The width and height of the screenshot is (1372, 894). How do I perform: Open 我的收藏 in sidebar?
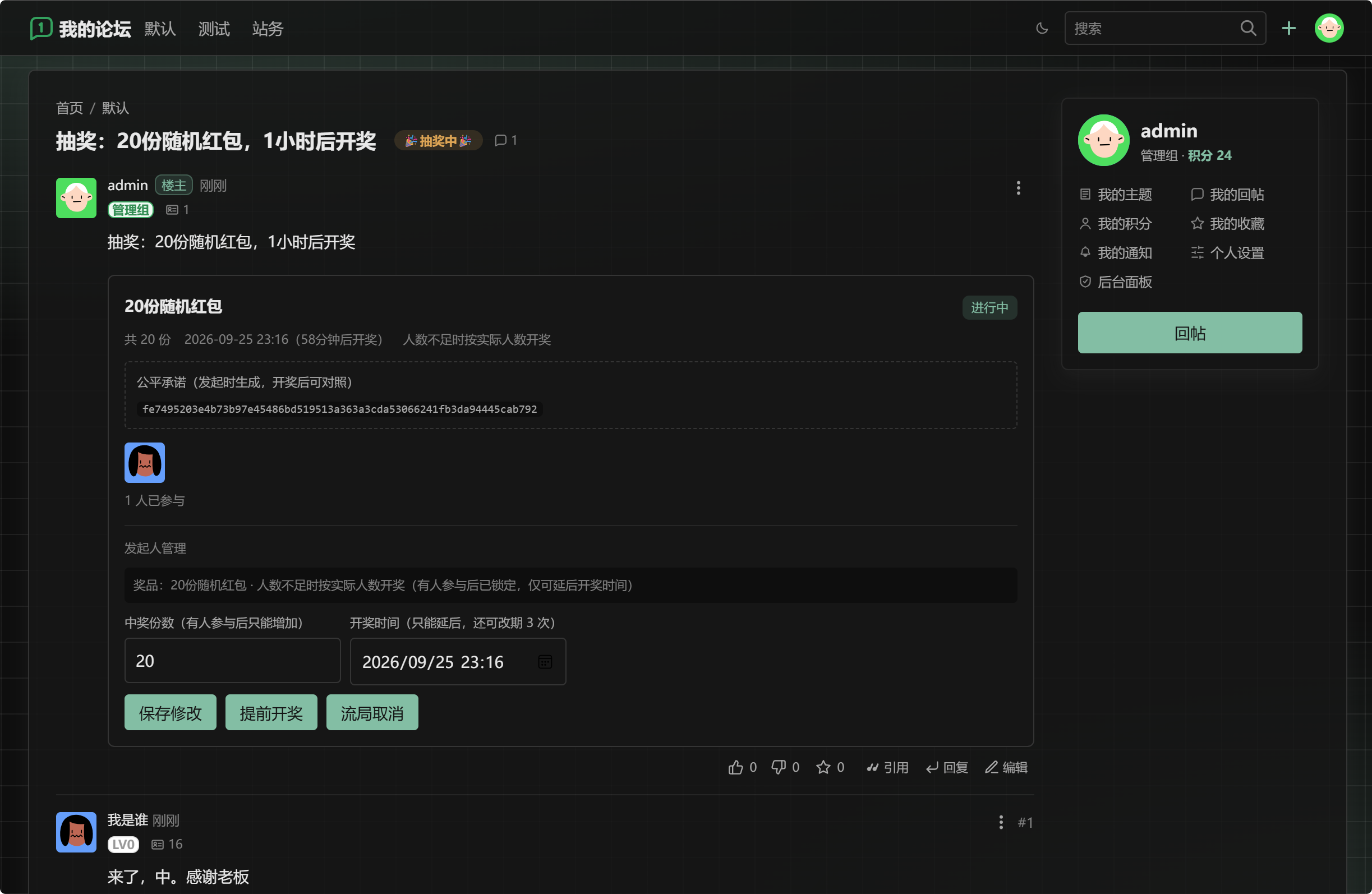[1227, 223]
